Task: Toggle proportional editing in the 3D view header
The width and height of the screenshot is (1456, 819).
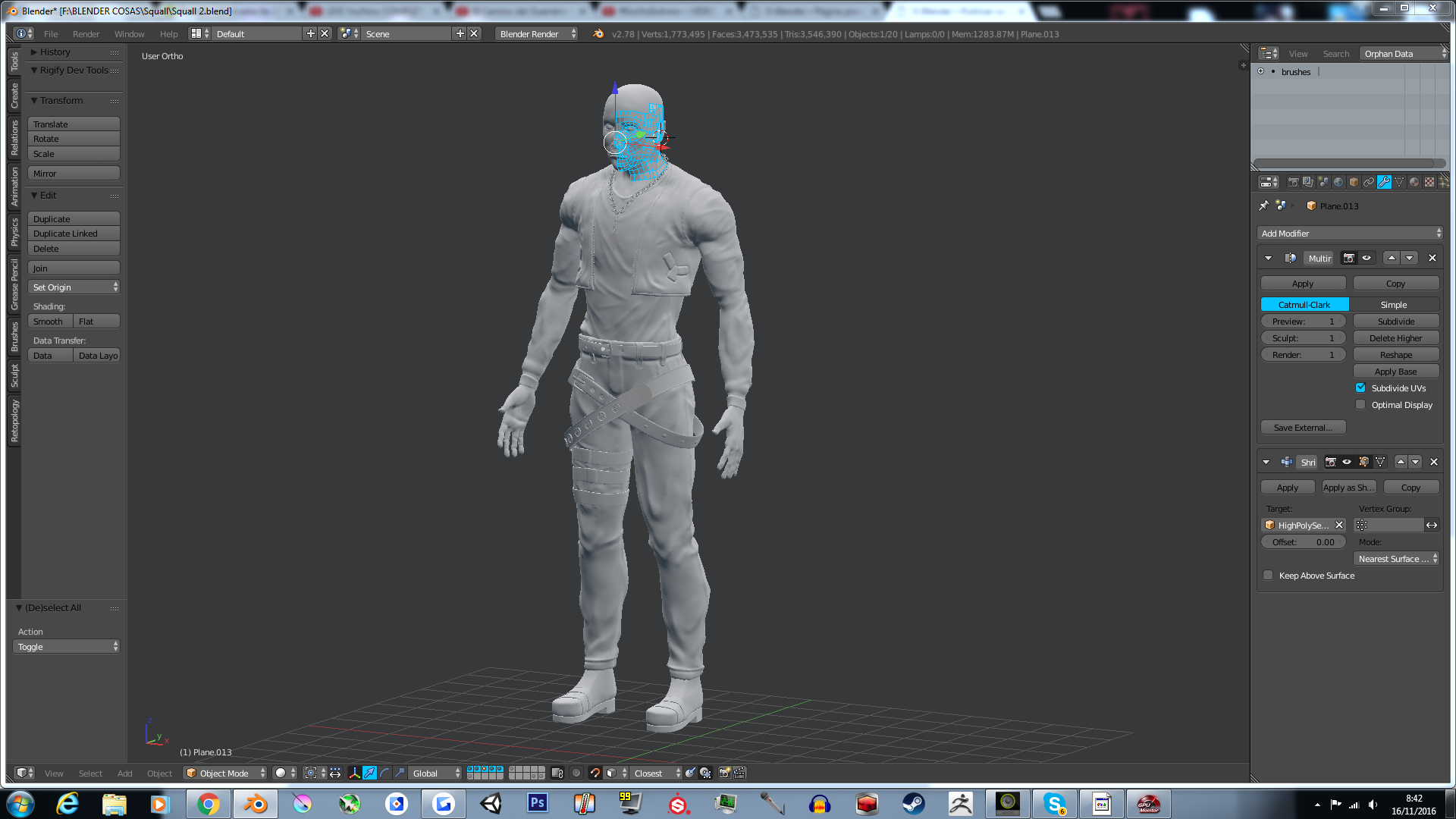Action: coord(576,773)
